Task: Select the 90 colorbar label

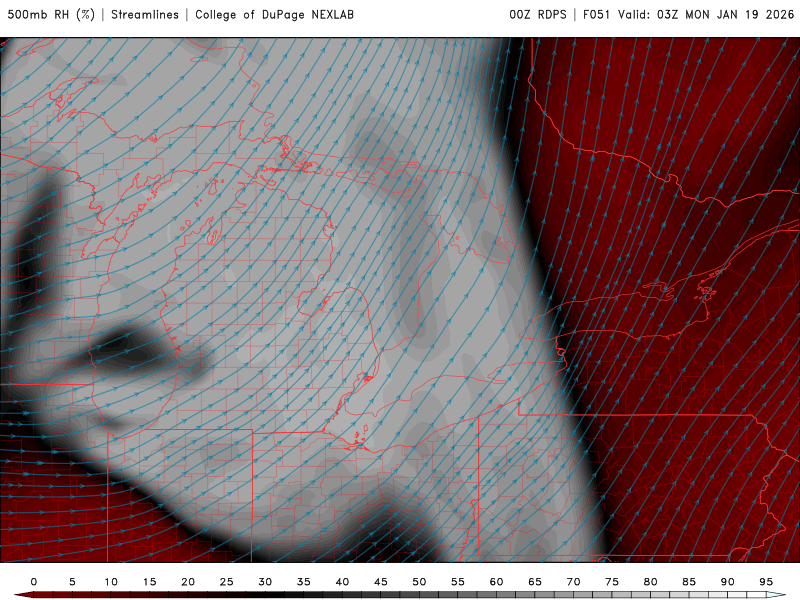Action: tap(727, 582)
